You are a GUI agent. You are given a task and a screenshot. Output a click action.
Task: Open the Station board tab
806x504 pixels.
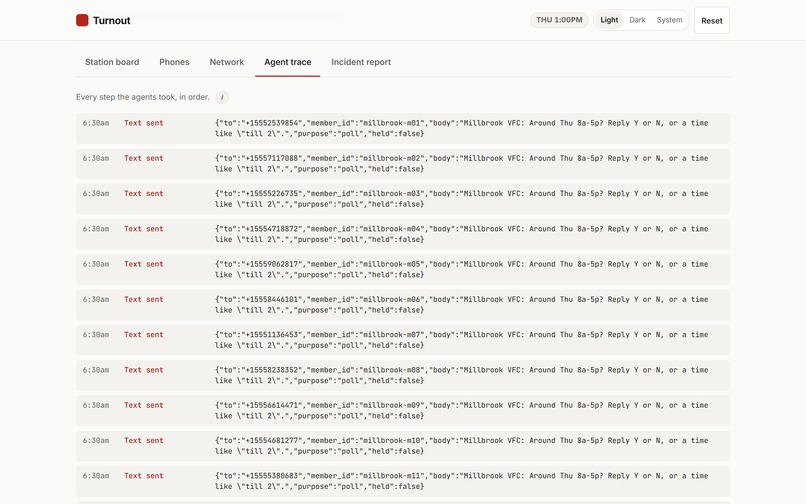(112, 62)
